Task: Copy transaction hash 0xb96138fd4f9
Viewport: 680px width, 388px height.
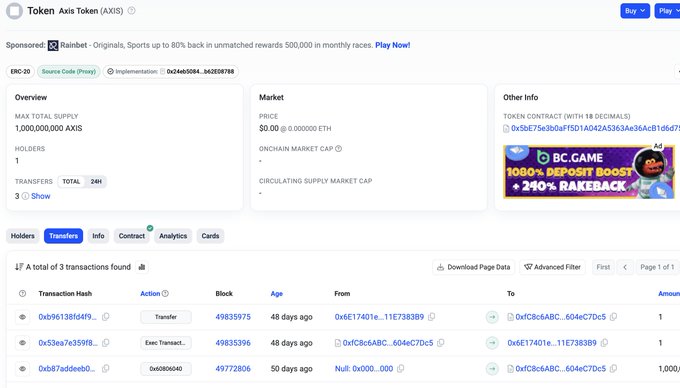Action: (105, 317)
